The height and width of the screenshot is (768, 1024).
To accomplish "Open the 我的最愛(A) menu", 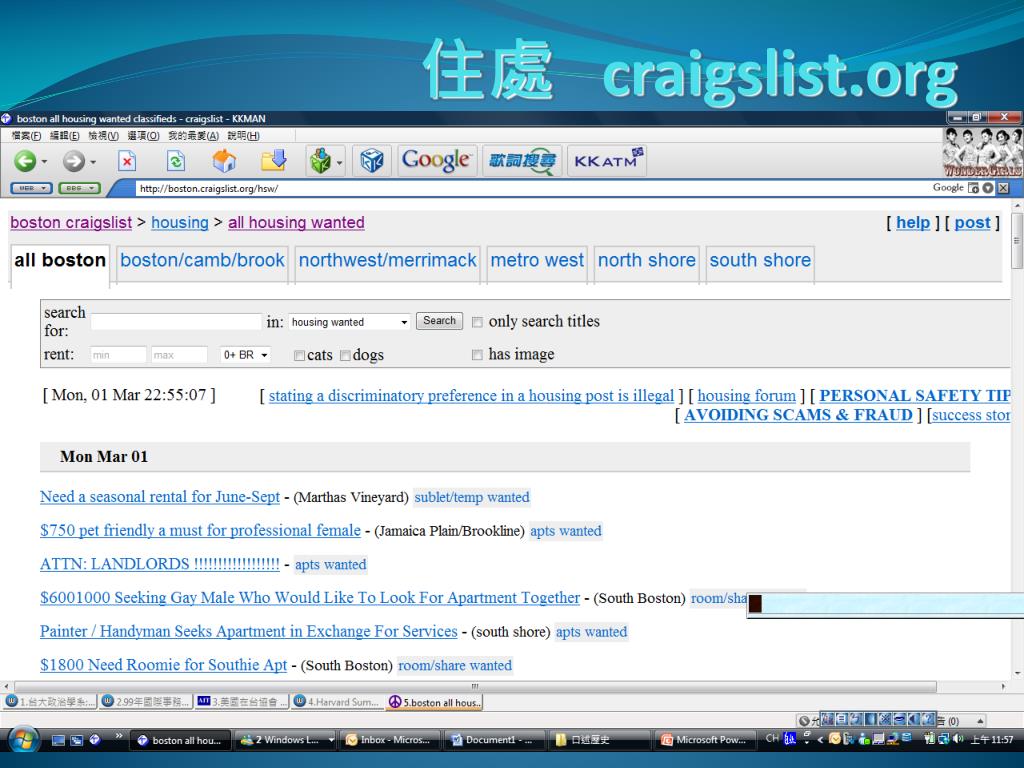I will [193, 136].
